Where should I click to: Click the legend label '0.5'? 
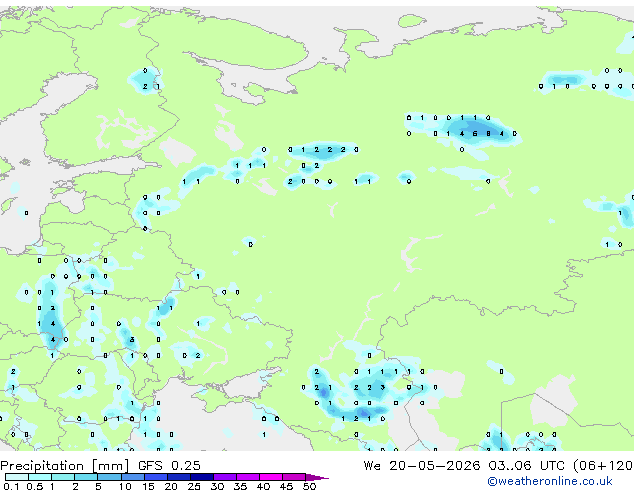(x=34, y=486)
